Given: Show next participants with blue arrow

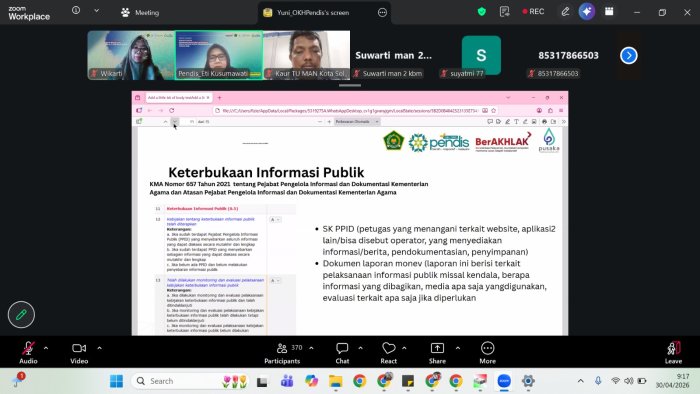Looking at the screenshot, I should click(629, 55).
